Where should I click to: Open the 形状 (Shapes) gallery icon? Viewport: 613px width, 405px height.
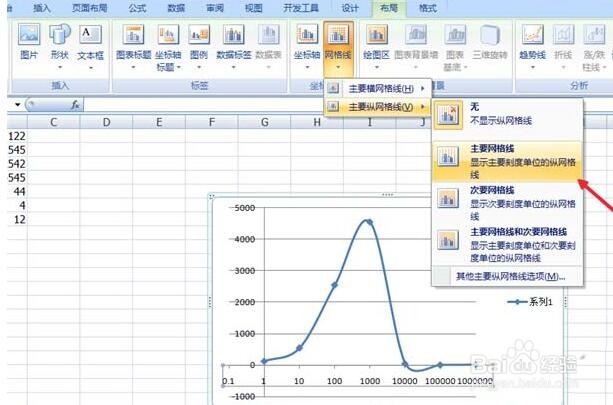point(60,34)
